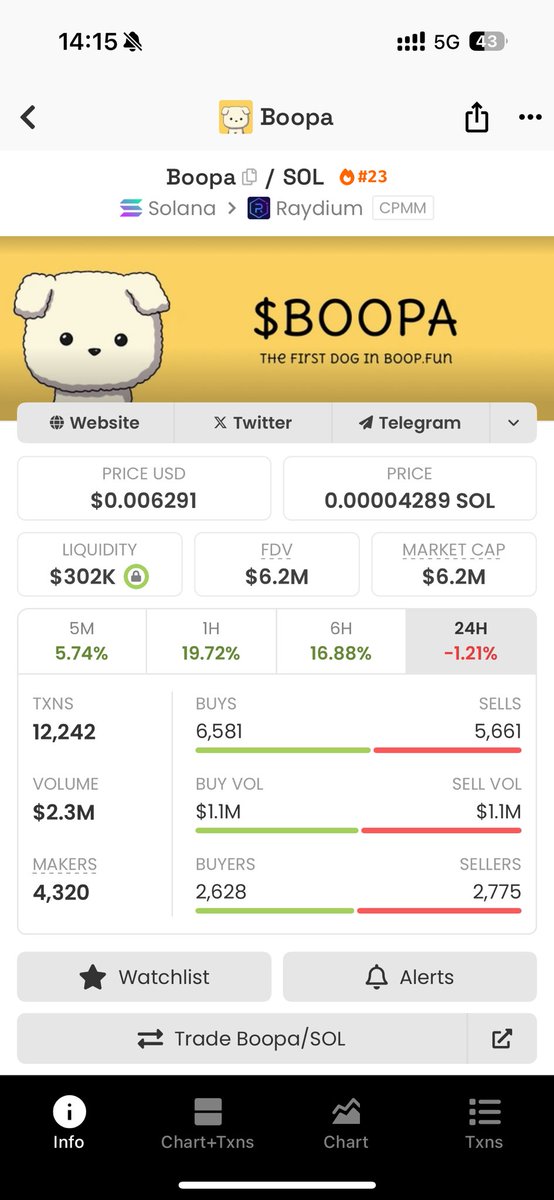
Task: Switch to Txns tab
Action: click(x=484, y=1124)
